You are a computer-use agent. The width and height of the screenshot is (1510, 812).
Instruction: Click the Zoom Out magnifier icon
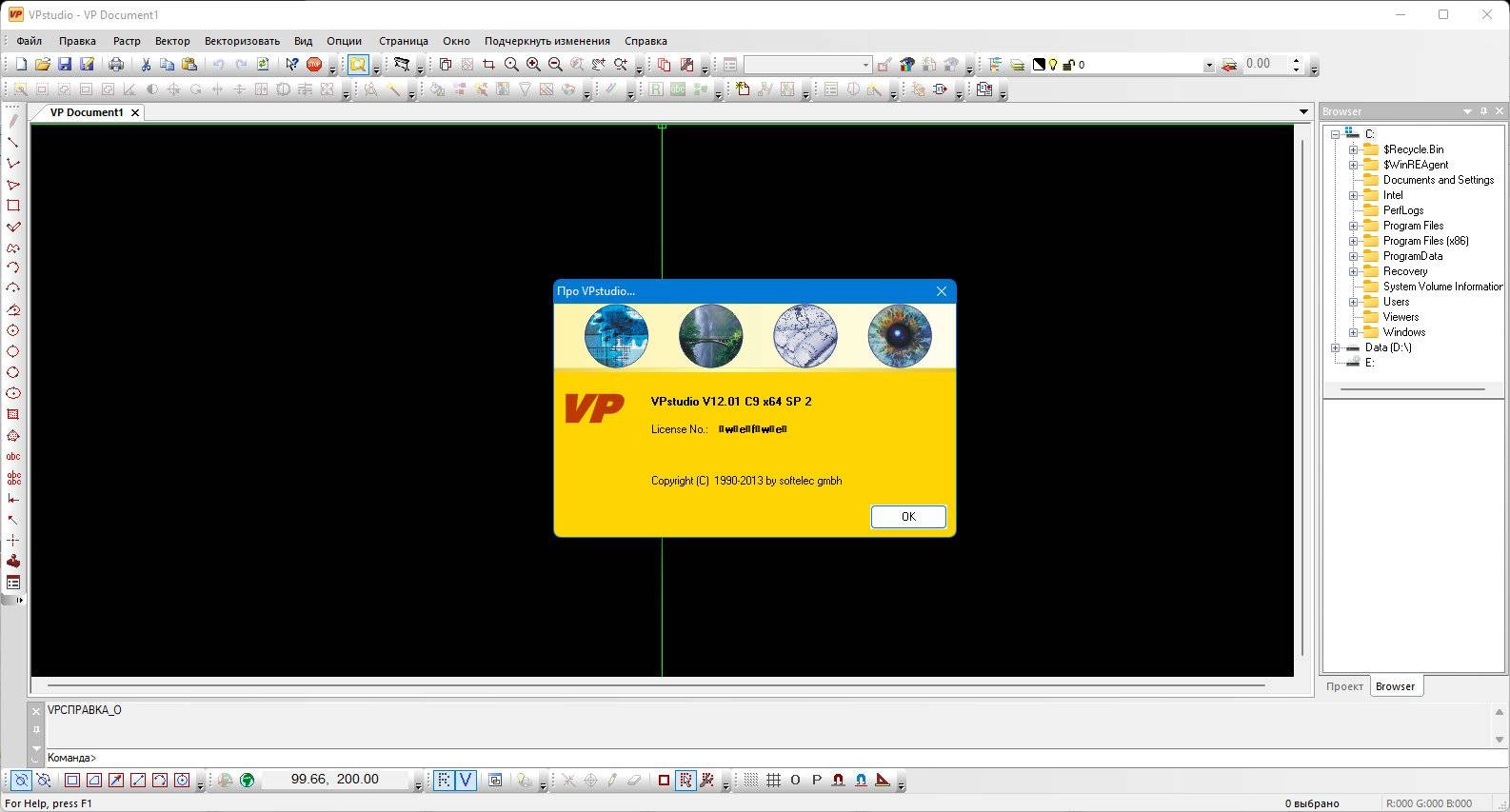click(555, 64)
